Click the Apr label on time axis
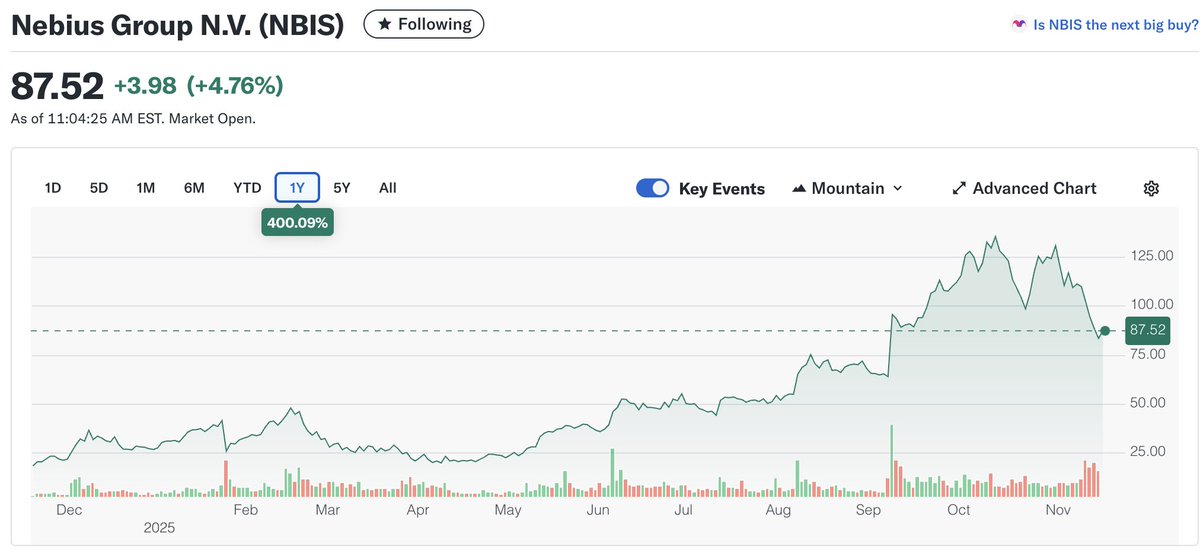This screenshot has width=1200, height=549. tap(418, 510)
